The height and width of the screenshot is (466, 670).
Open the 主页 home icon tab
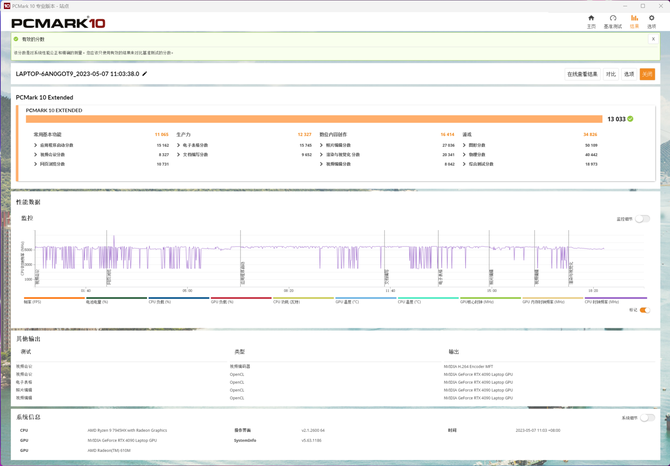tap(591, 21)
